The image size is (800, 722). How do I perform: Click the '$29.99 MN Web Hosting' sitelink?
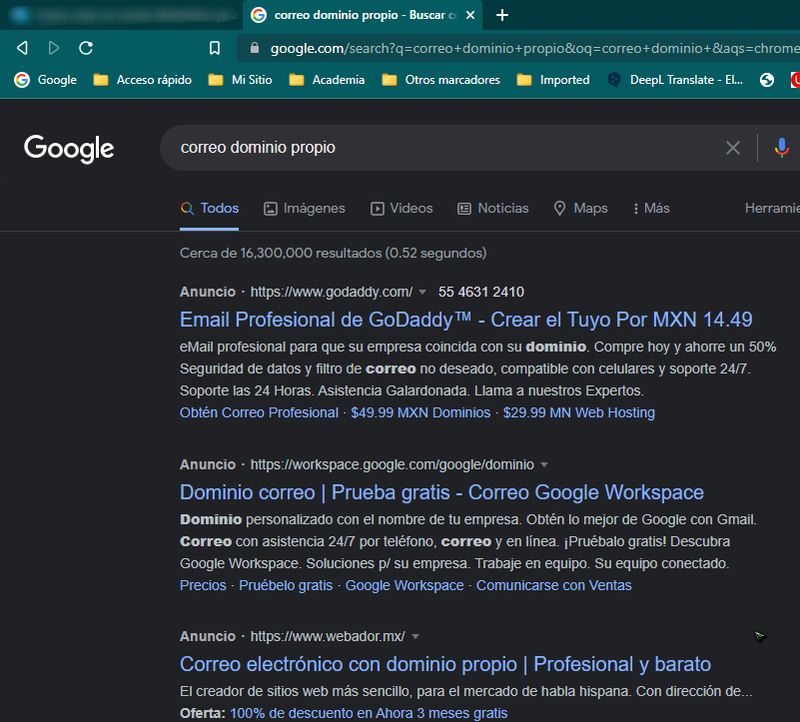pos(579,413)
